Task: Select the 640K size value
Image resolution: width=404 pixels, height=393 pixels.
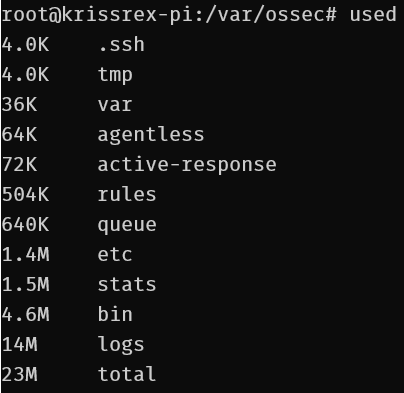Action: point(26,224)
